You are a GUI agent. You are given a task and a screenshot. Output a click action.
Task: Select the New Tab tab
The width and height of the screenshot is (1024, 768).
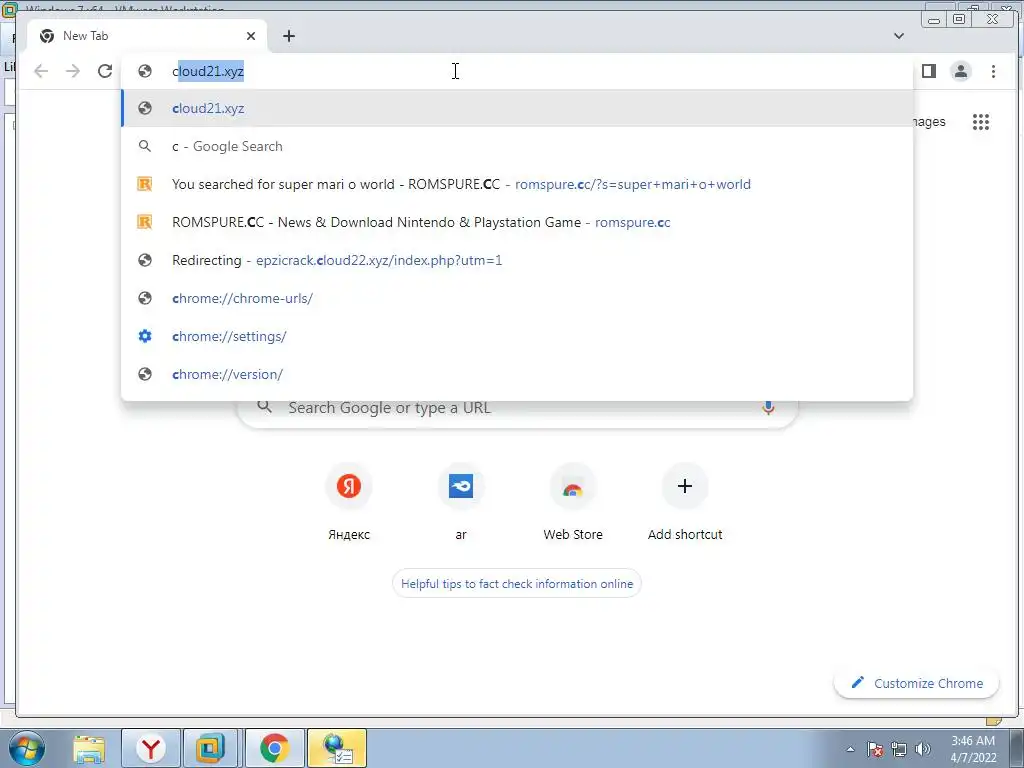click(147, 36)
